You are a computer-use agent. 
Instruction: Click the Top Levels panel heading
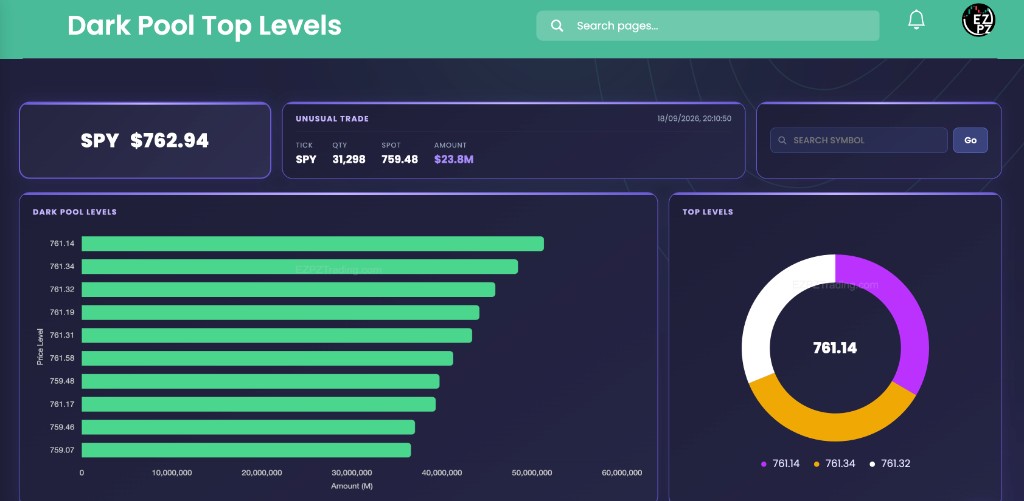[708, 212]
